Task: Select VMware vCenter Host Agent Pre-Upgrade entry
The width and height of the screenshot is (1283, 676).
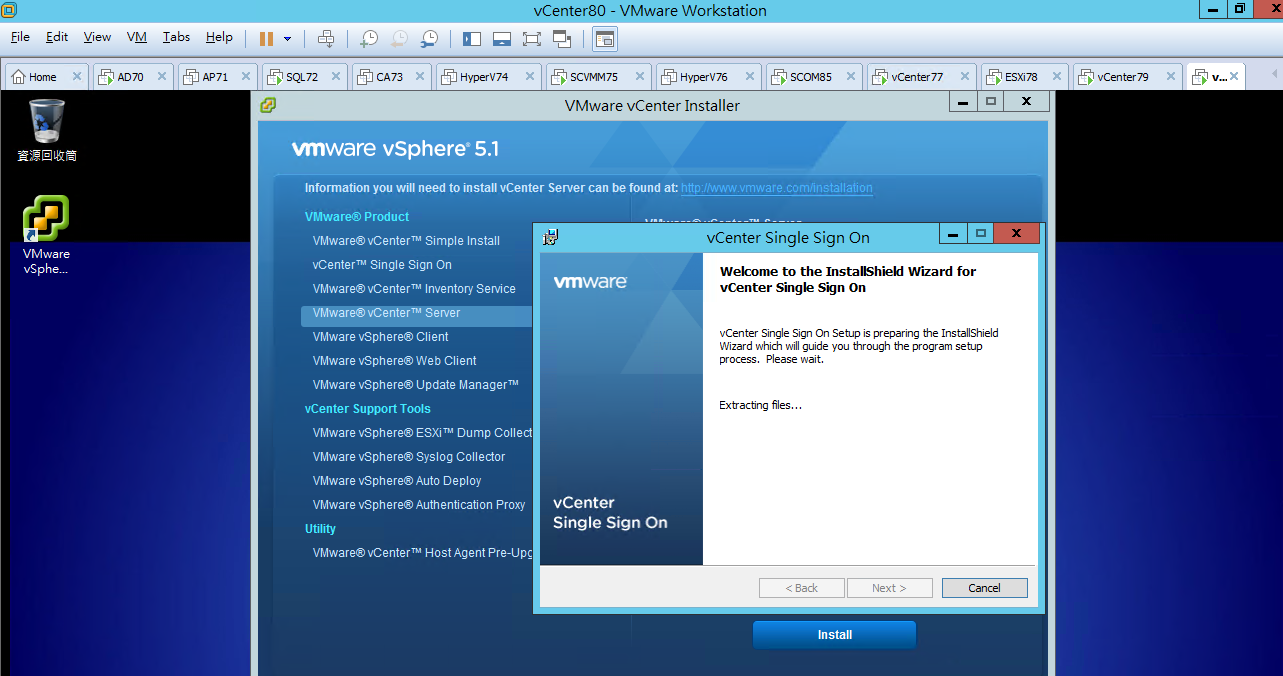Action: (x=422, y=553)
